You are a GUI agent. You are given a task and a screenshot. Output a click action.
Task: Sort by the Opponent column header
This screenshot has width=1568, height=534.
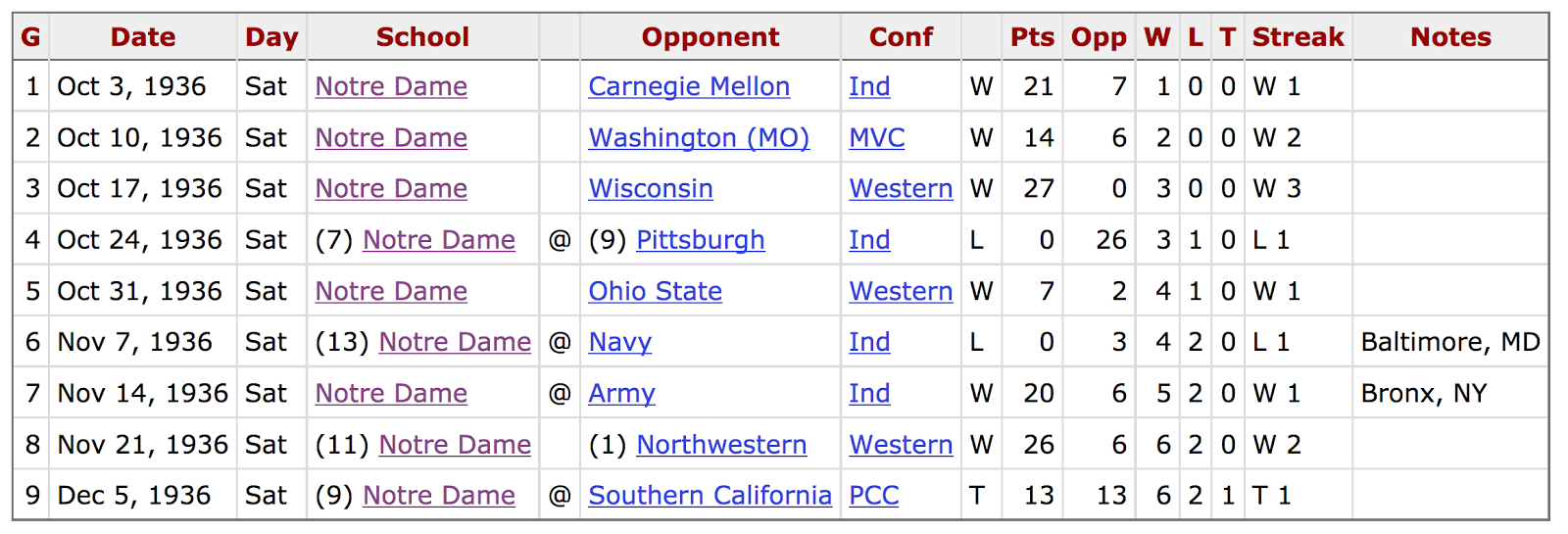click(710, 37)
